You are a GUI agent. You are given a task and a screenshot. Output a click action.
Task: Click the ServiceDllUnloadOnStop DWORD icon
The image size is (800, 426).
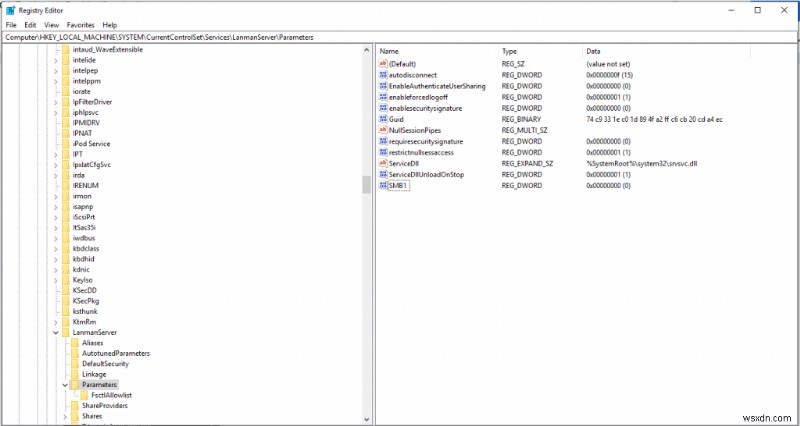383,174
